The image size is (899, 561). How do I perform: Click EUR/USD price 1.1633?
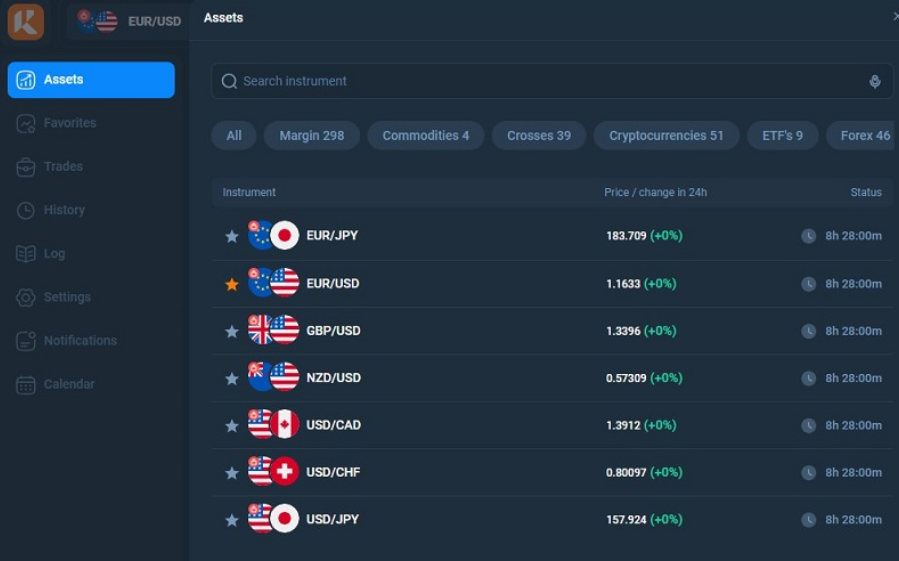623,283
